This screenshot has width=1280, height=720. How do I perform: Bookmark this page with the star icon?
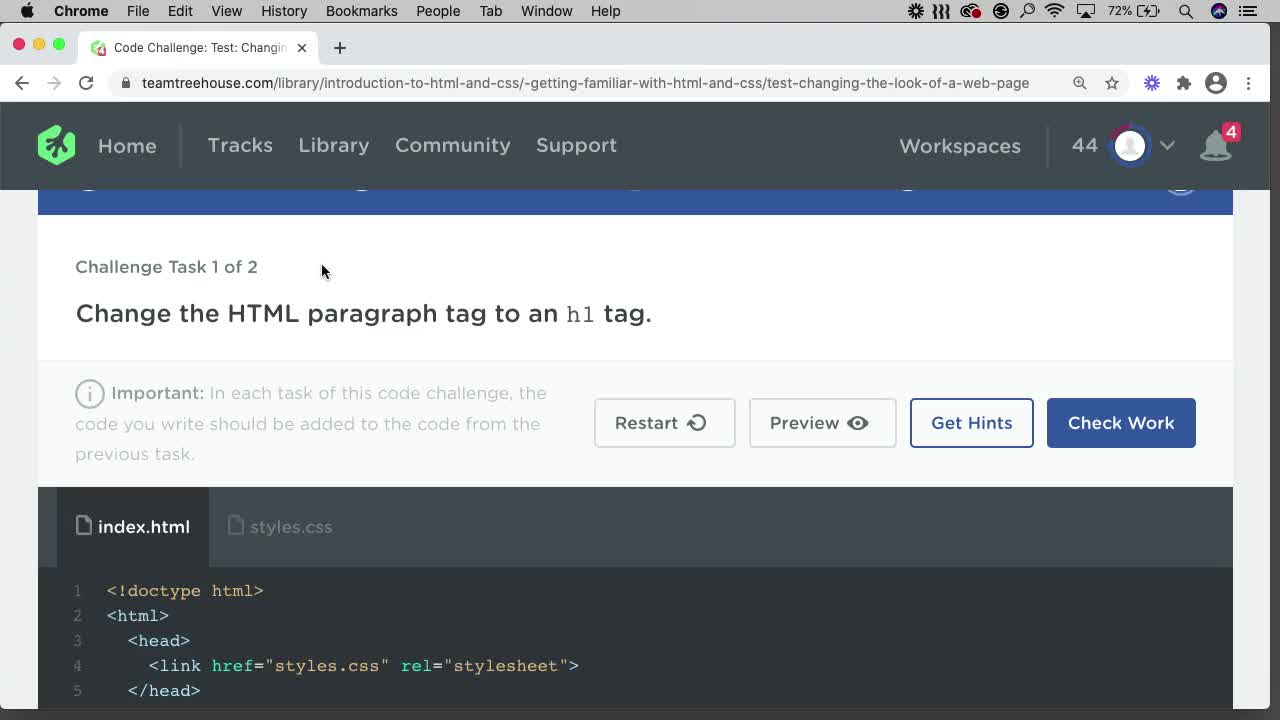coord(1112,83)
